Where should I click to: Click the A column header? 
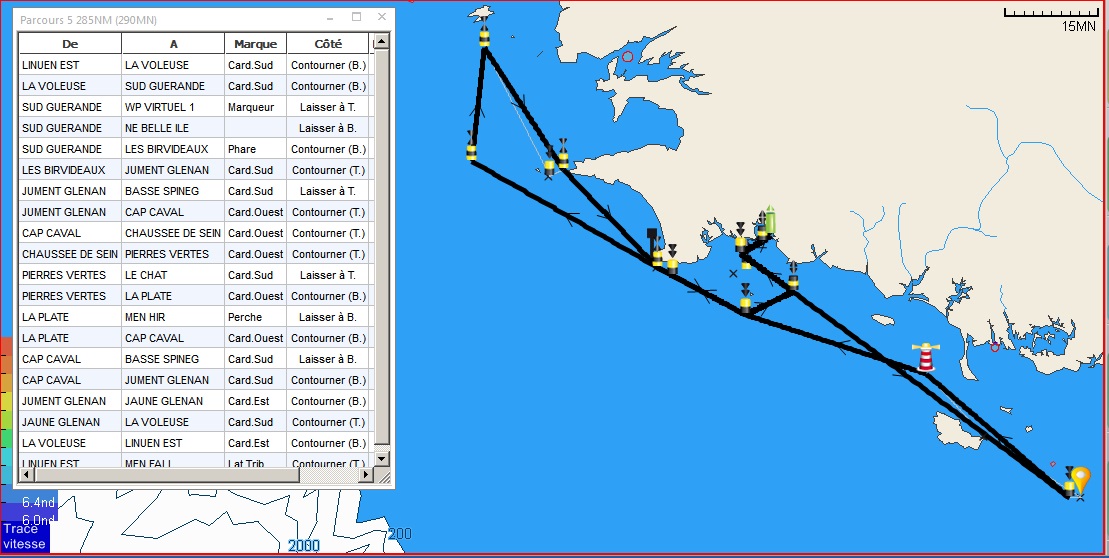pyautogui.click(x=173, y=44)
